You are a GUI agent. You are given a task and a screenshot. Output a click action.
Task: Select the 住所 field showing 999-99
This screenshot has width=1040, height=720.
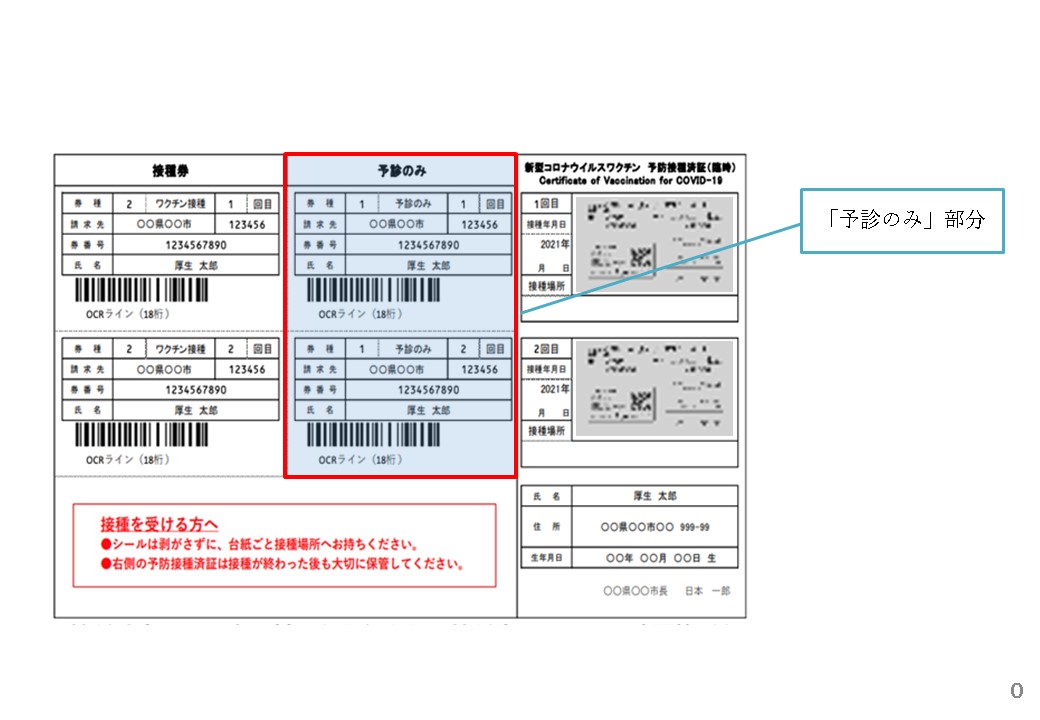(655, 527)
